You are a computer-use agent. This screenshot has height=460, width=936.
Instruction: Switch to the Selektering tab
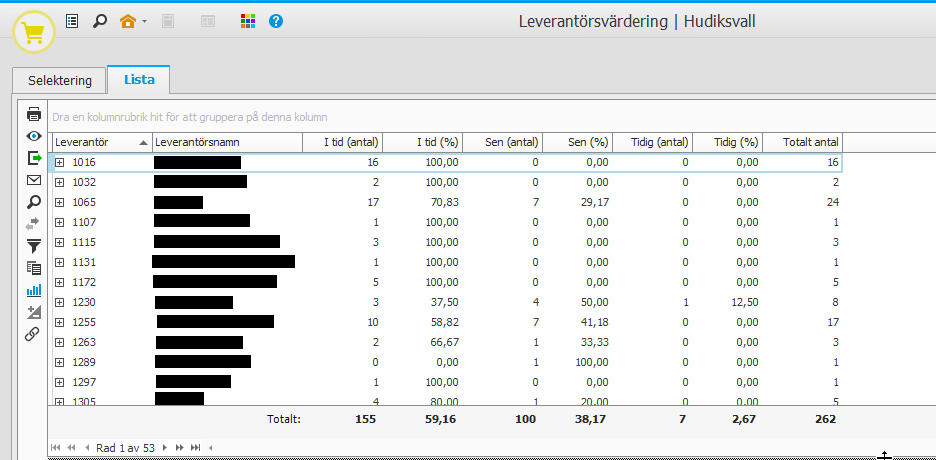pyautogui.click(x=59, y=80)
